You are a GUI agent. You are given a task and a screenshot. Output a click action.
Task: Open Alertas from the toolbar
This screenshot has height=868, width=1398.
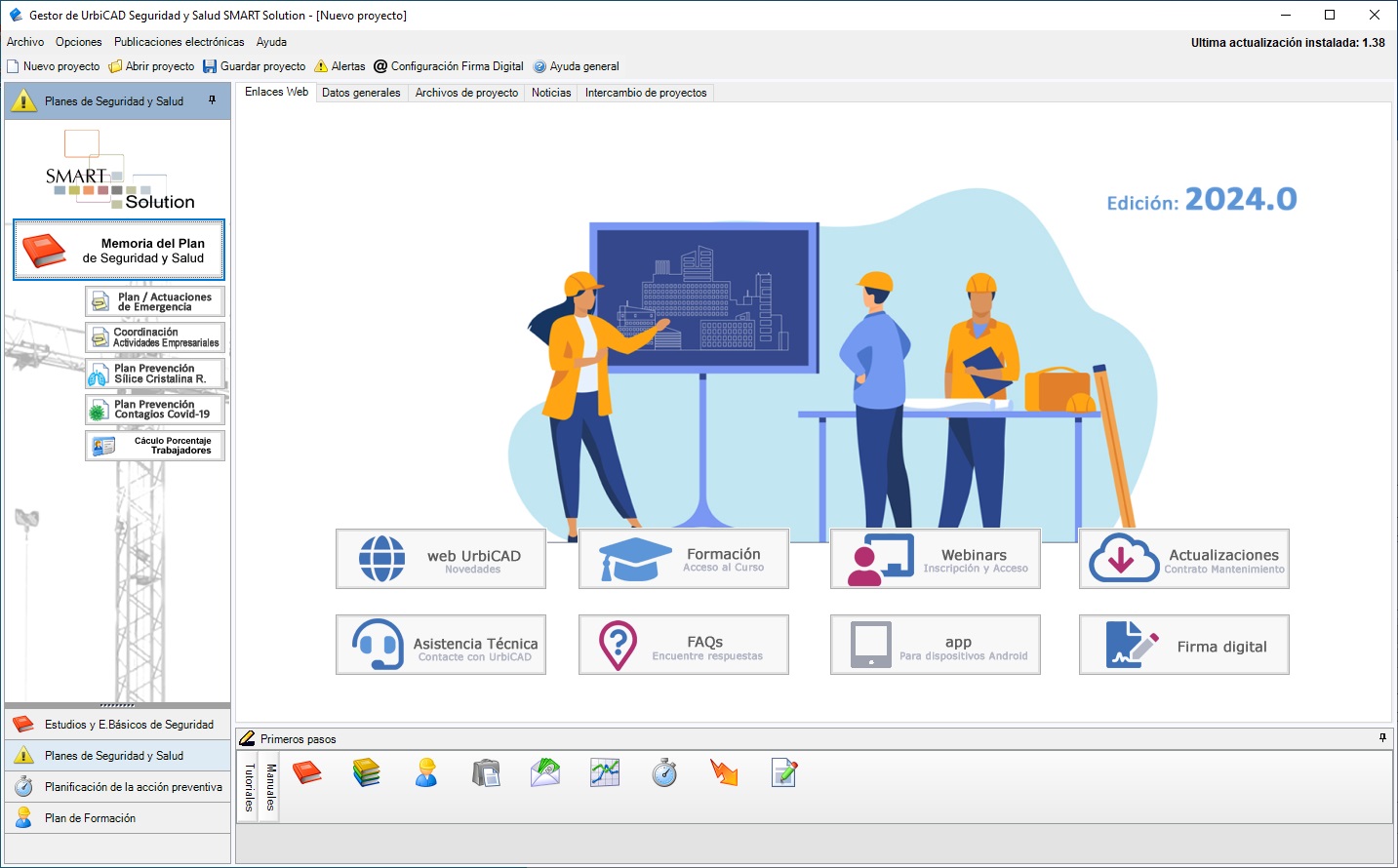pos(340,66)
